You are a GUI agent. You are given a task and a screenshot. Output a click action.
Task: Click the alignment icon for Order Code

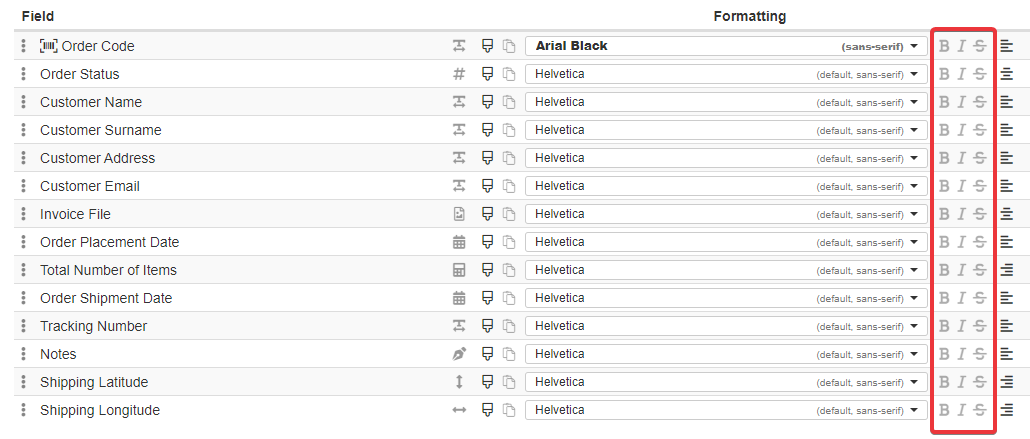pos(1007,46)
